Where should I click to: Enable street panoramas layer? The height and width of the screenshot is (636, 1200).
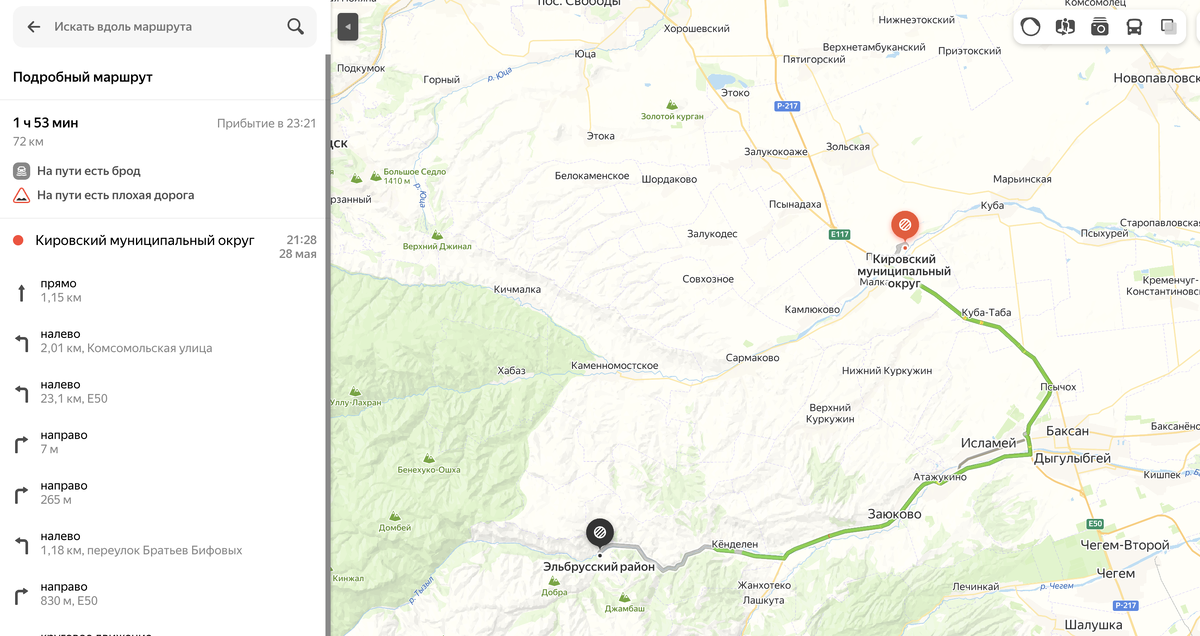(1065, 27)
